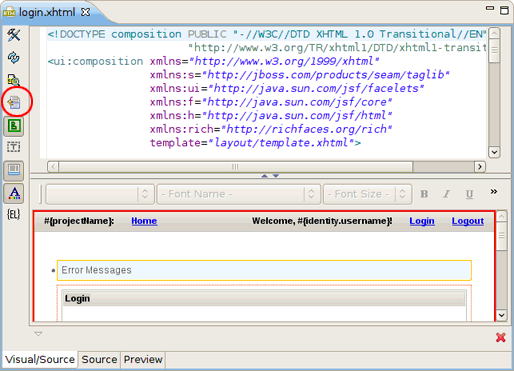
Task: Close the login.xhtml tab
Action: [x=86, y=12]
